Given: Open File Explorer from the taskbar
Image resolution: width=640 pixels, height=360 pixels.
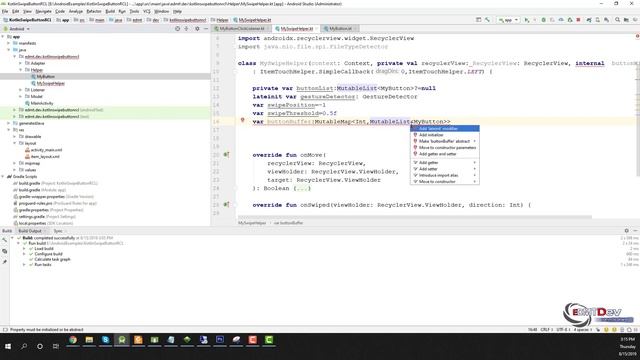Looking at the screenshot, I should (89, 340).
